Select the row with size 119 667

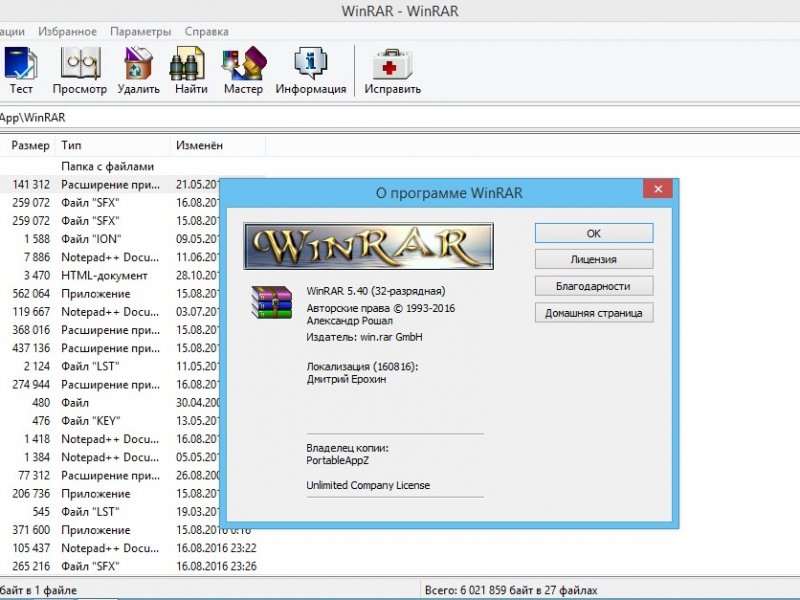(110, 312)
